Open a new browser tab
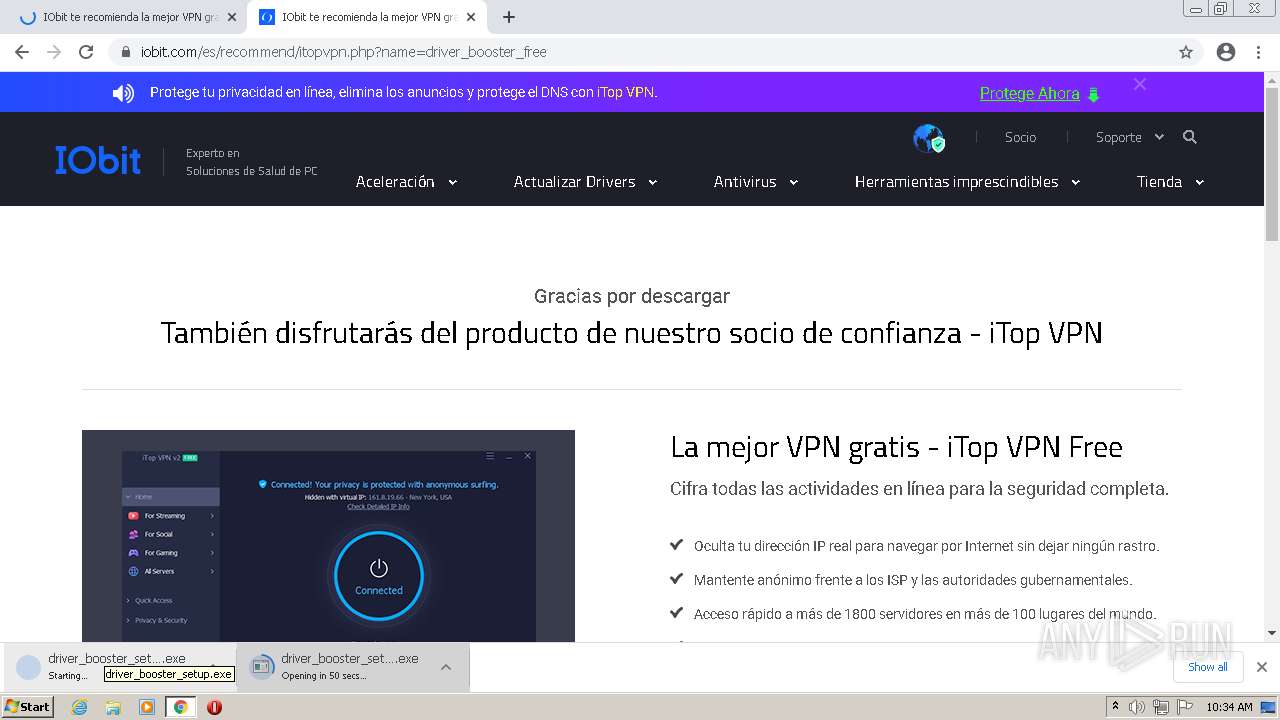The width and height of the screenshot is (1280, 720). click(509, 17)
